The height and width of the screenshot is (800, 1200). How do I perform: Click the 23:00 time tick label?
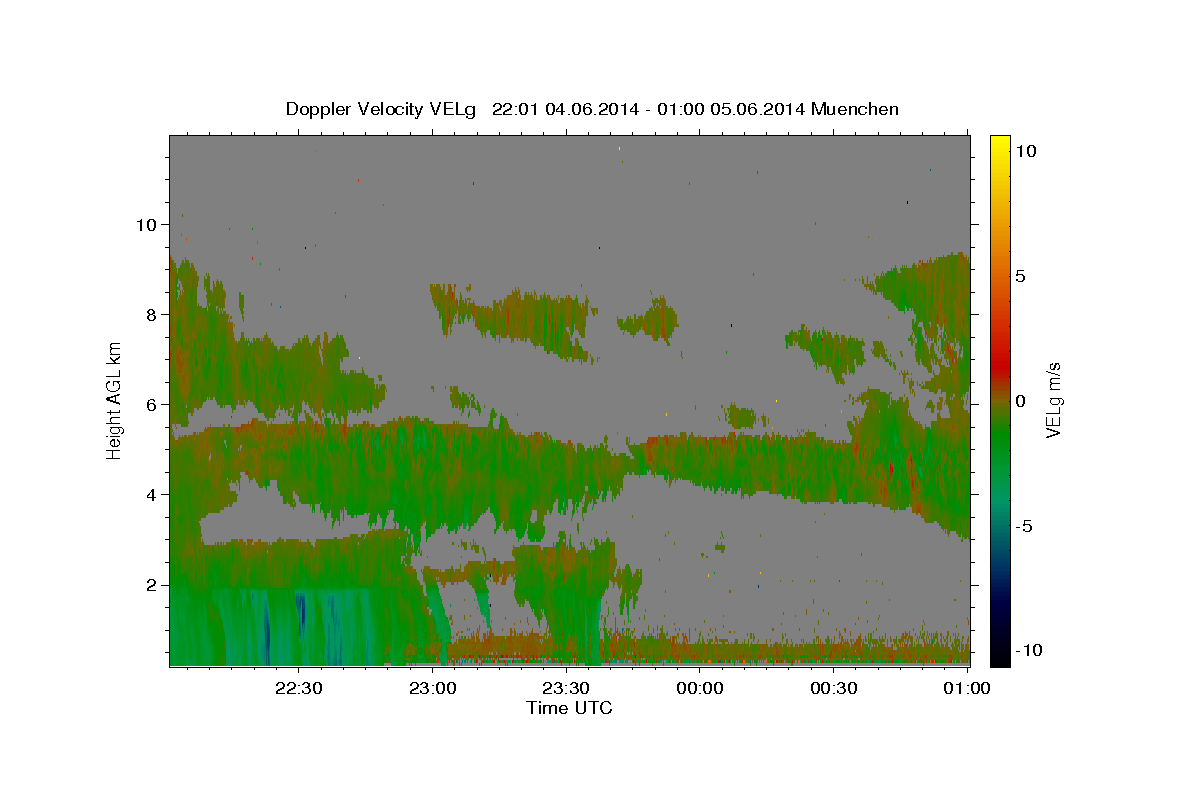pos(432,688)
